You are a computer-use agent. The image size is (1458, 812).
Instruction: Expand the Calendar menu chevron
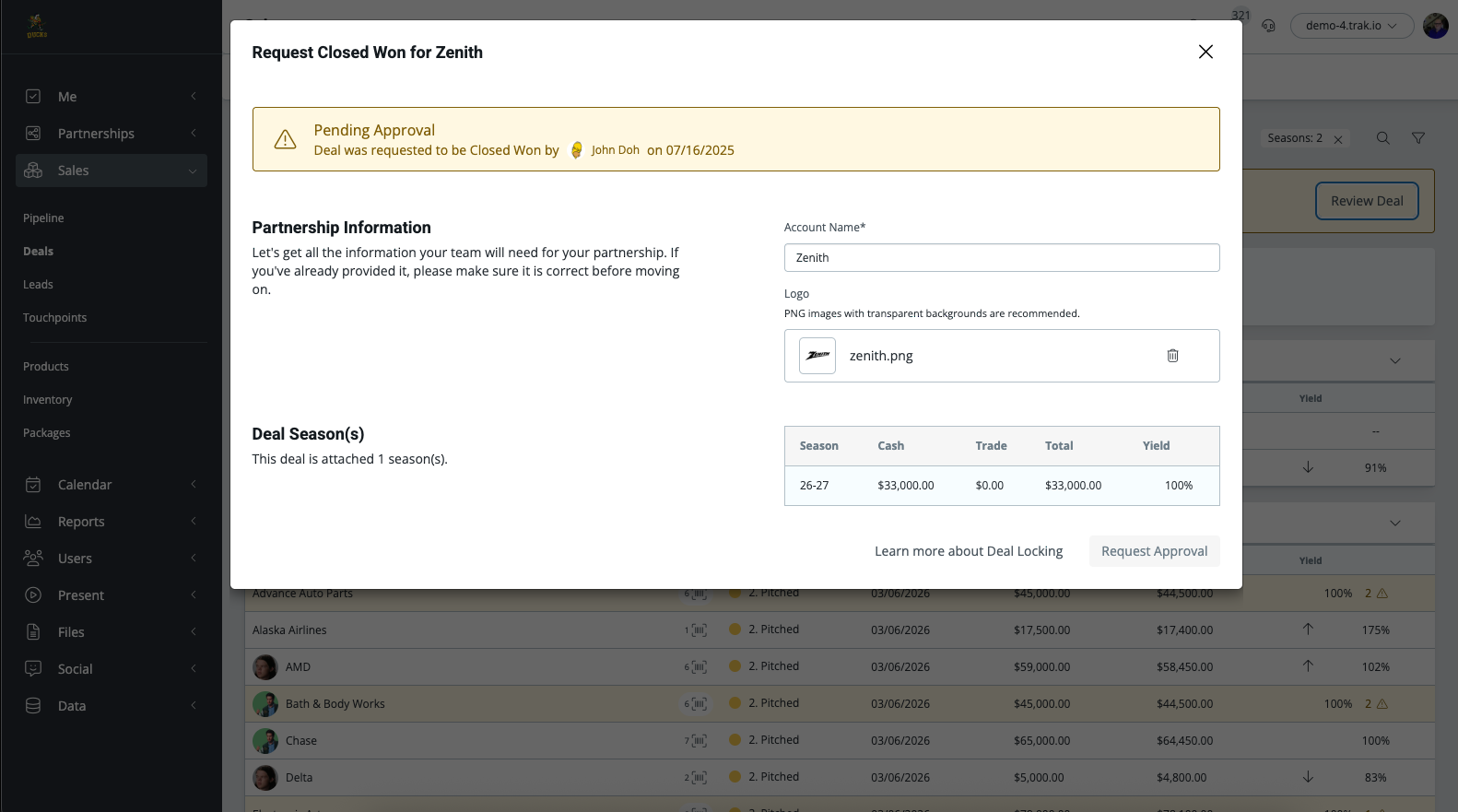pos(194,485)
